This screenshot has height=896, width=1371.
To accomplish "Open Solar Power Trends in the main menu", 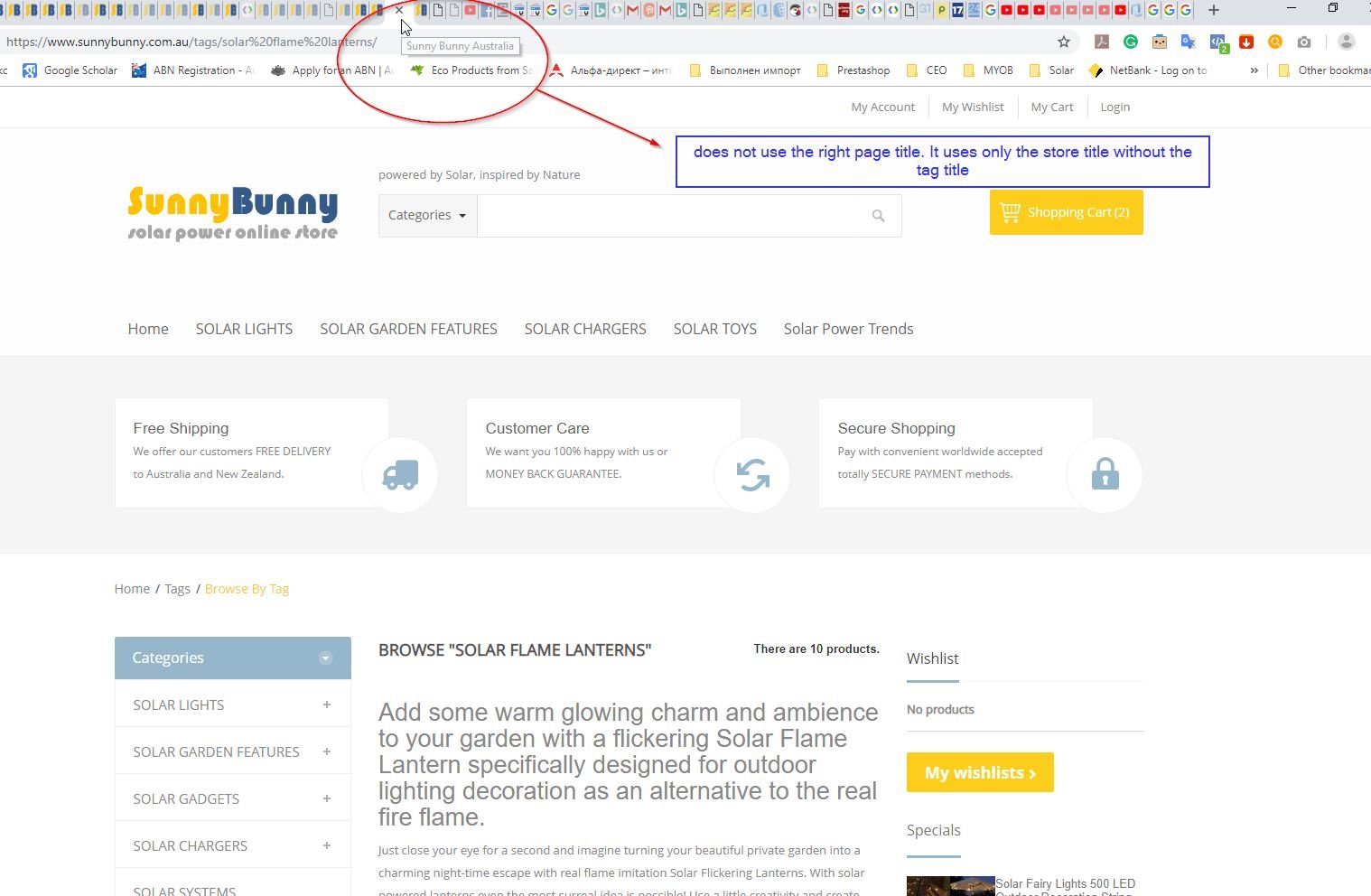I will 848,329.
